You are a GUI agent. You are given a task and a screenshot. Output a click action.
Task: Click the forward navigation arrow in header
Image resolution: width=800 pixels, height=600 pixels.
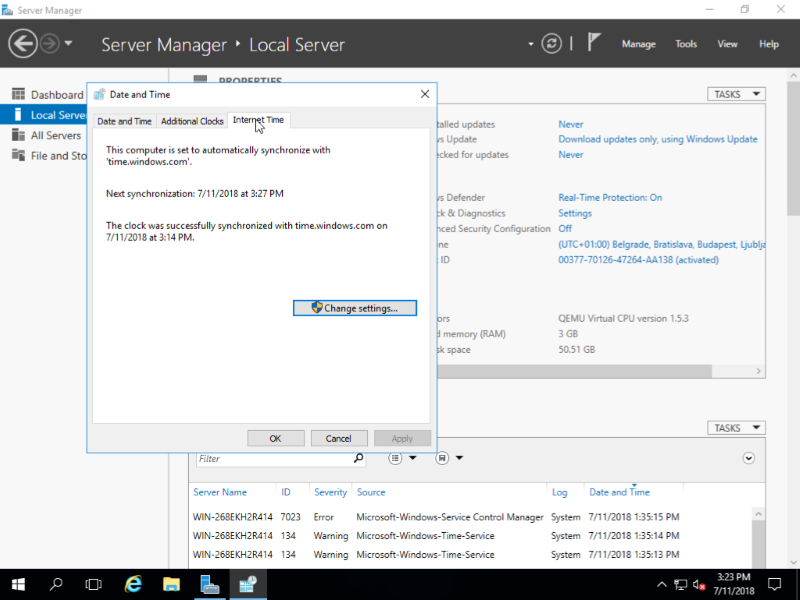49,44
